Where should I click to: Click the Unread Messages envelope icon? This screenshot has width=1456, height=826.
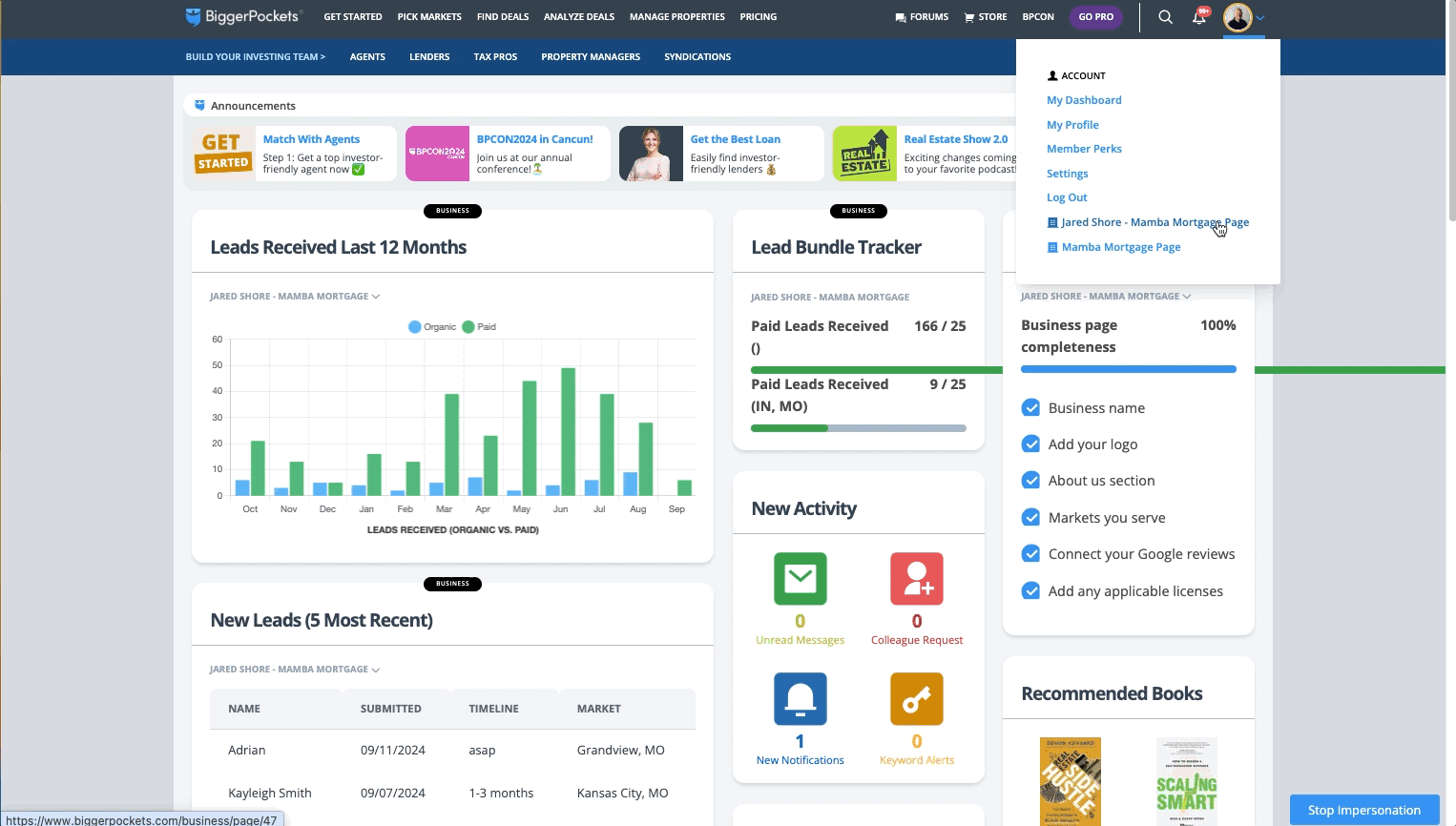point(800,578)
